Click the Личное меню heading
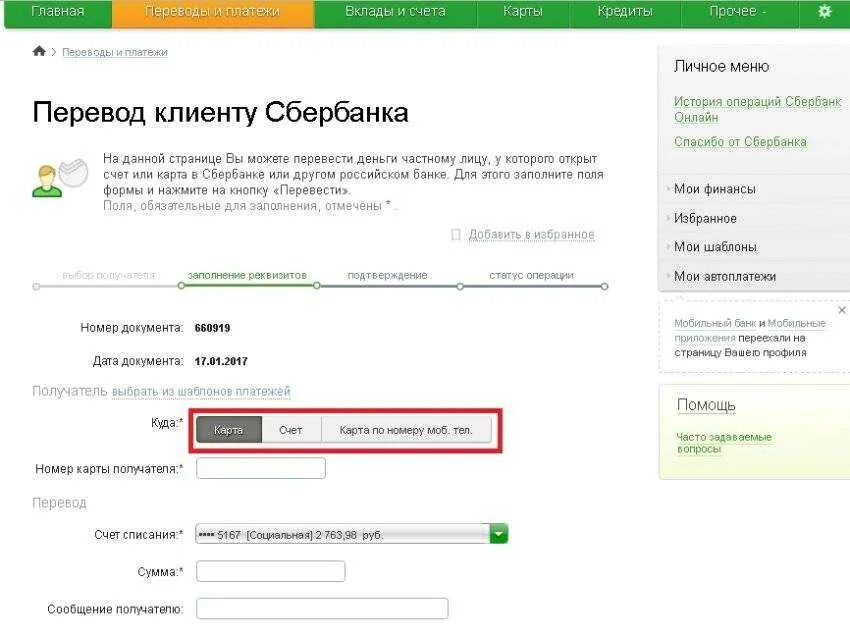This screenshot has height=636, width=850. click(x=722, y=67)
